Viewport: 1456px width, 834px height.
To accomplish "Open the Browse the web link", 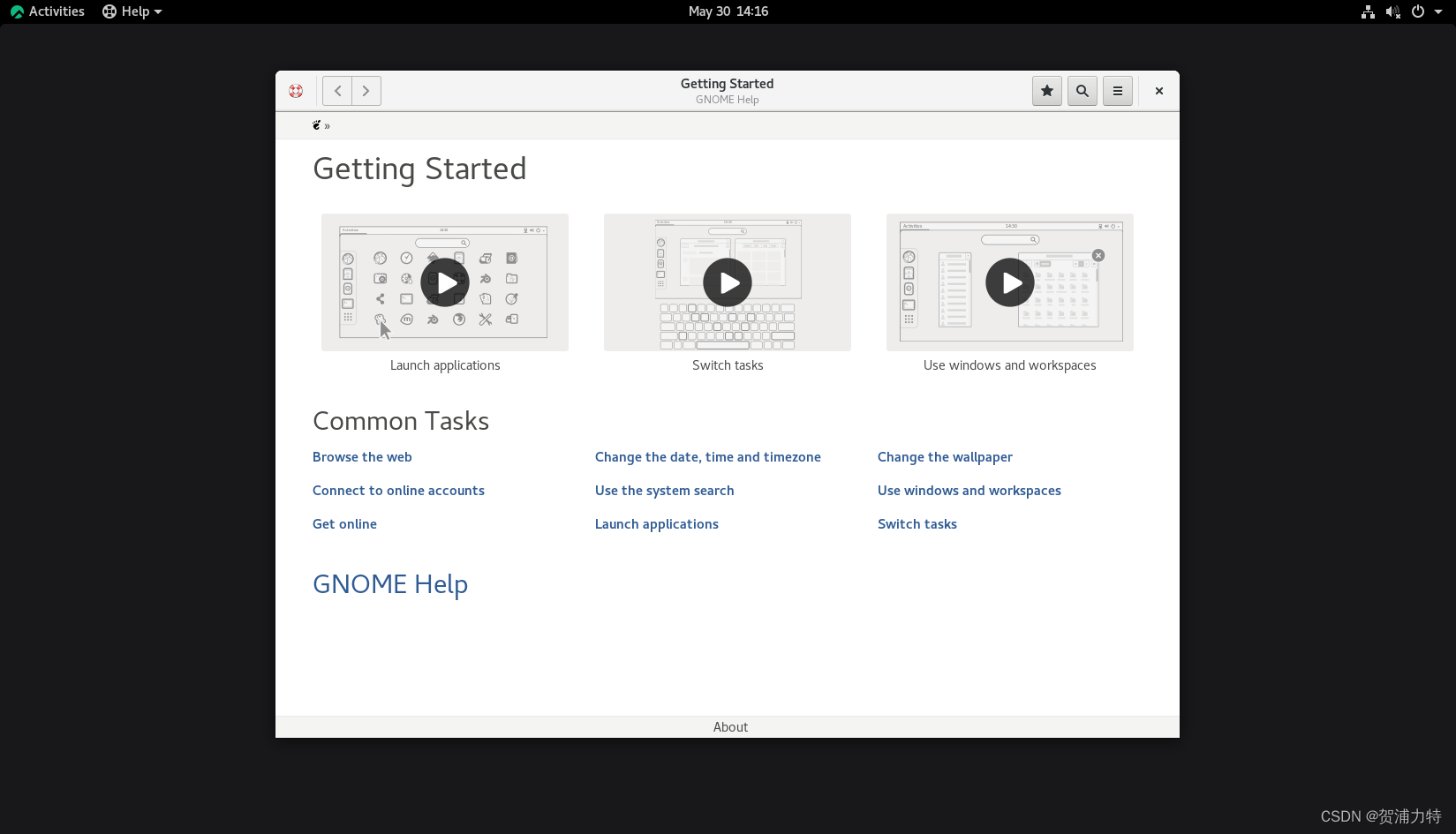I will 362,457.
